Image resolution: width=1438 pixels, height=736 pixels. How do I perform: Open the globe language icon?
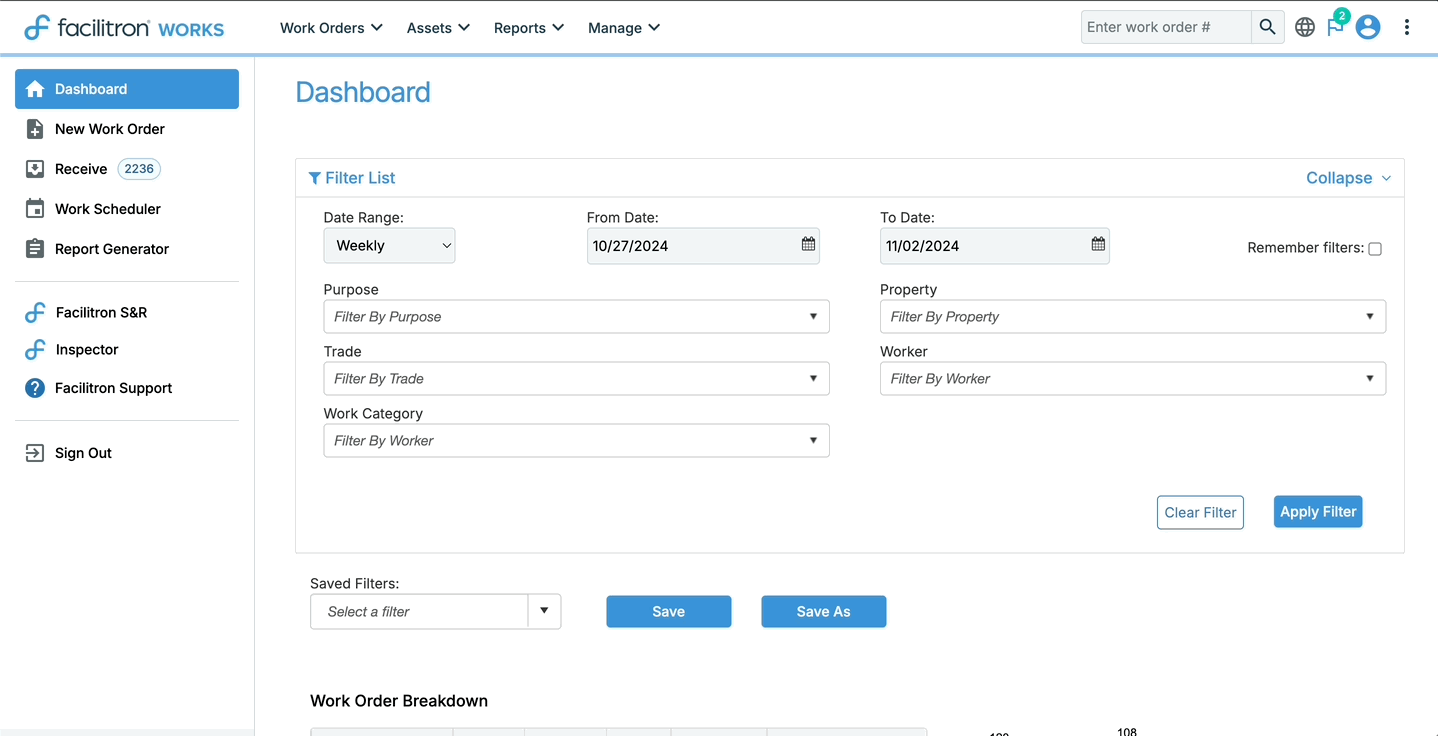tap(1305, 27)
